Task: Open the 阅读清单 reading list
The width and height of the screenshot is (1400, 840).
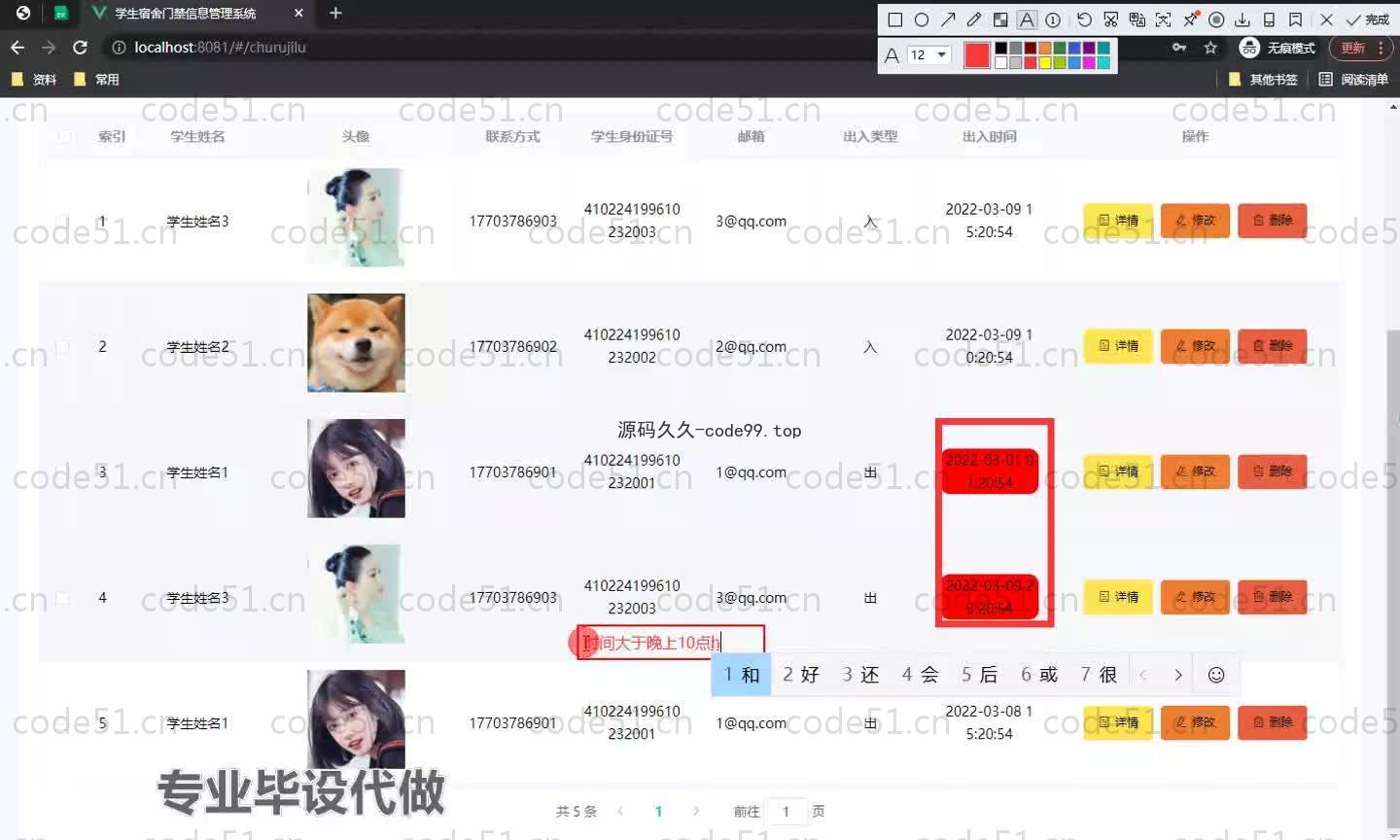Action: tap(1353, 80)
